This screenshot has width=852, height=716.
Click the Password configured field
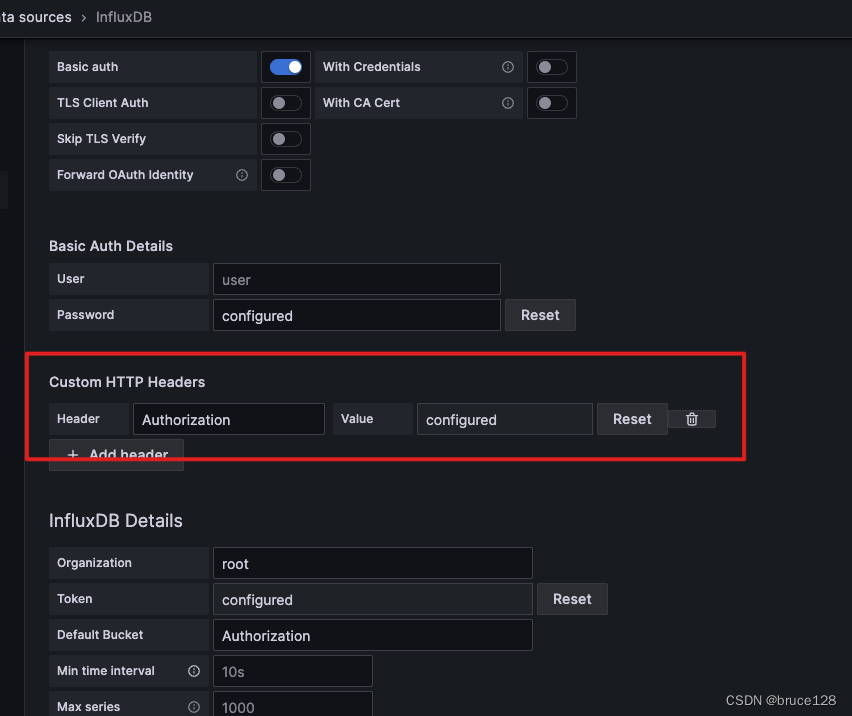pos(356,315)
